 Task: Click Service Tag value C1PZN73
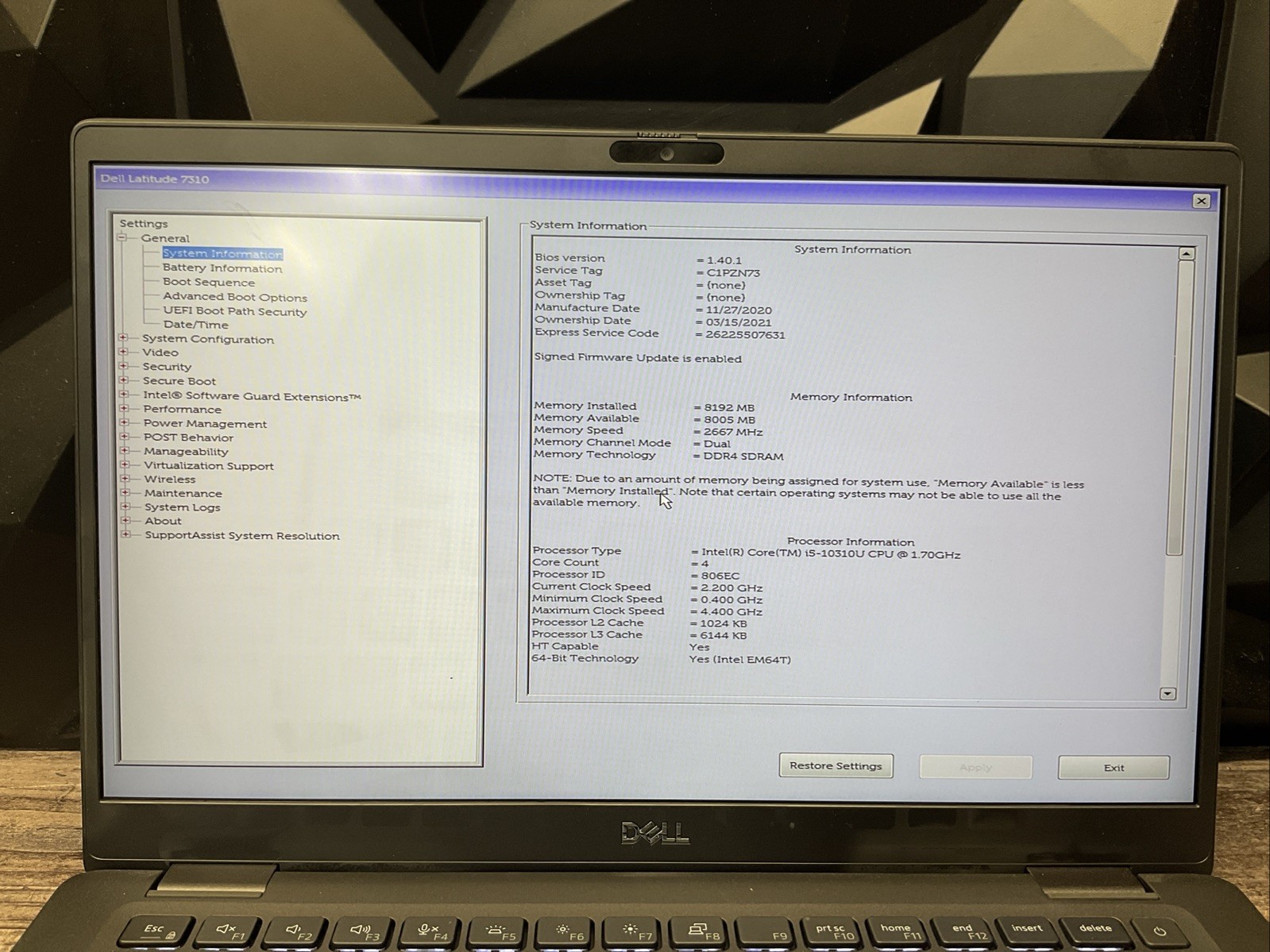733,273
